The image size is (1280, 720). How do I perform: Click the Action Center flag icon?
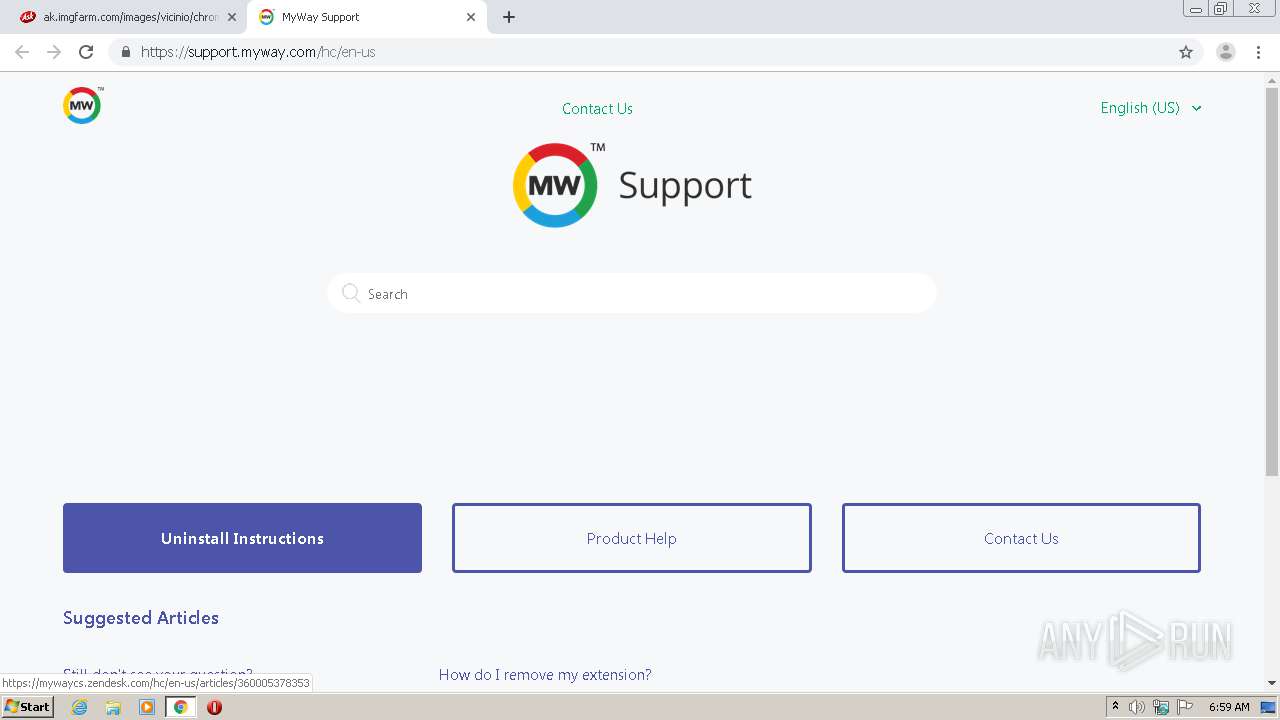click(1185, 707)
